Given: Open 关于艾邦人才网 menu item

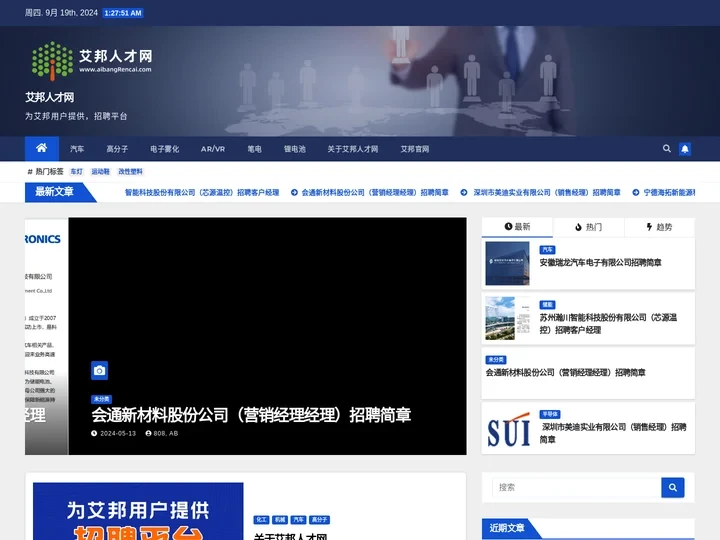Looking at the screenshot, I should (353, 149).
